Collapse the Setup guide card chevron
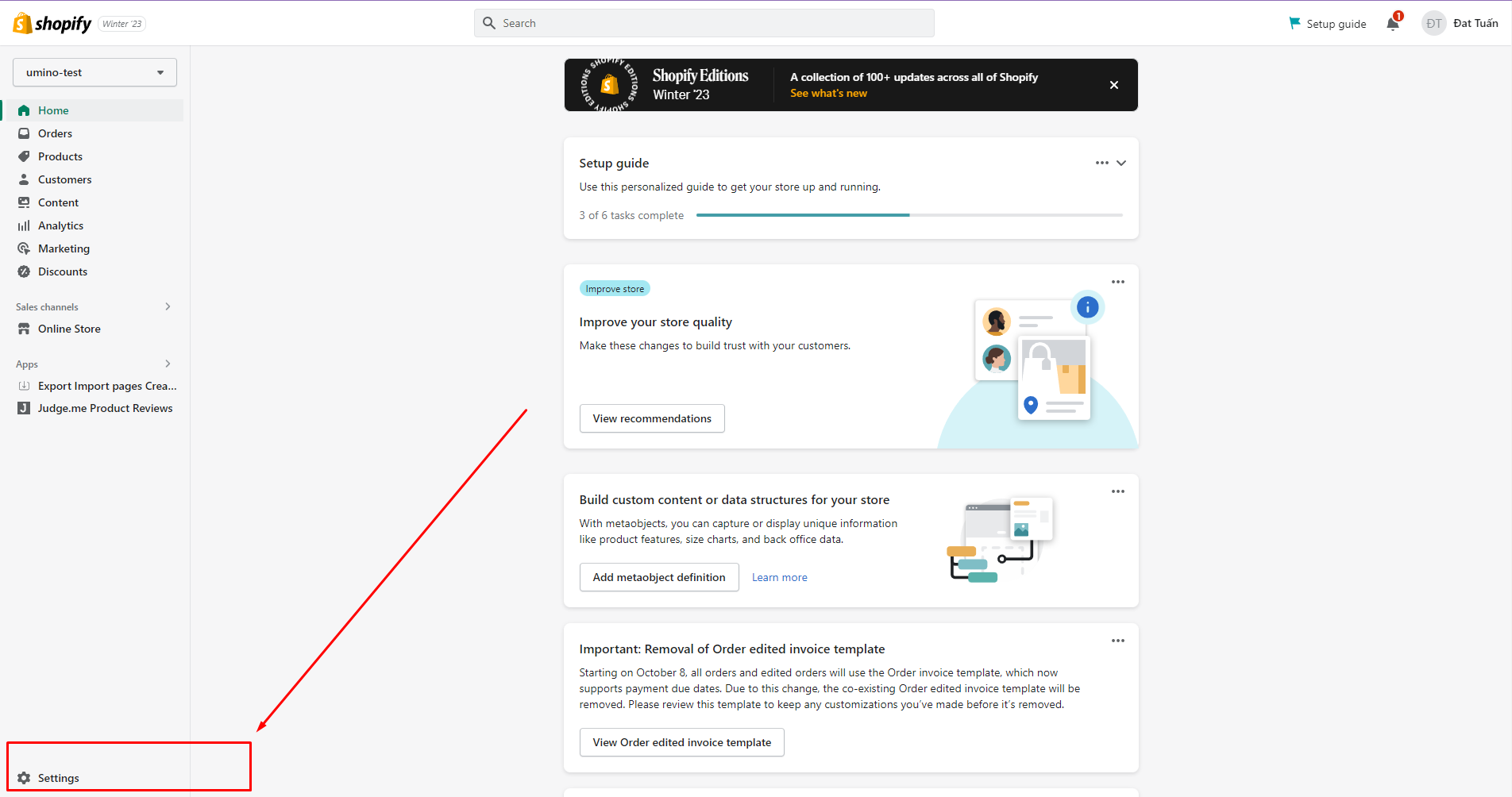The height and width of the screenshot is (797, 1512). (1121, 163)
